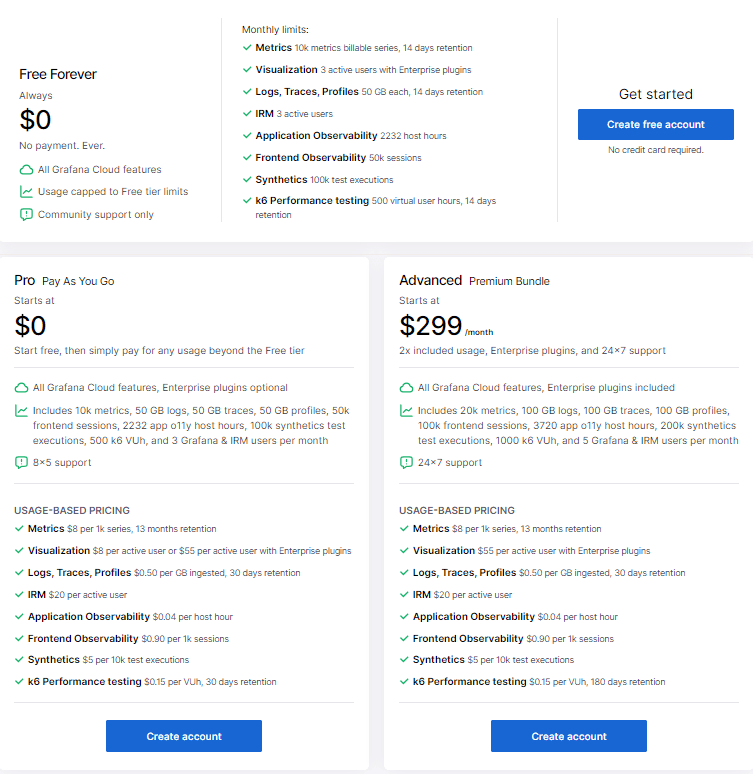
Task: Click the cloud icon in the Advanced plan card
Action: tap(406, 388)
